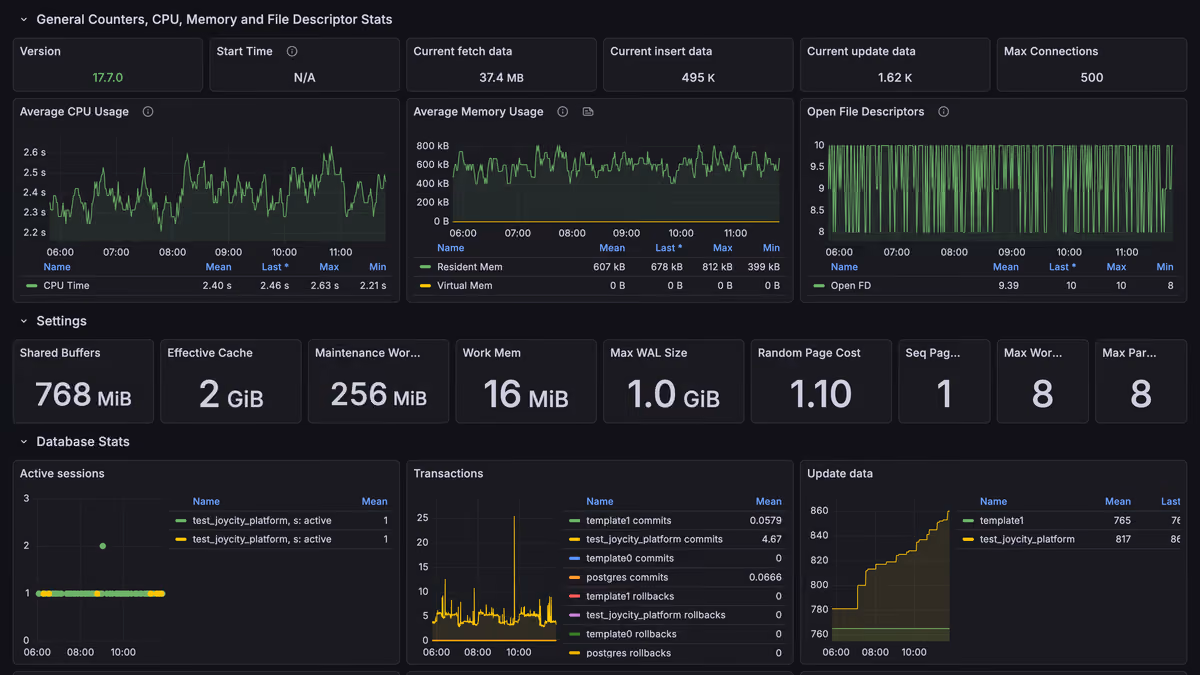The height and width of the screenshot is (675, 1200).
Task: Toggle test_joycity_platform rollbacks legend series
Action: [x=656, y=616]
